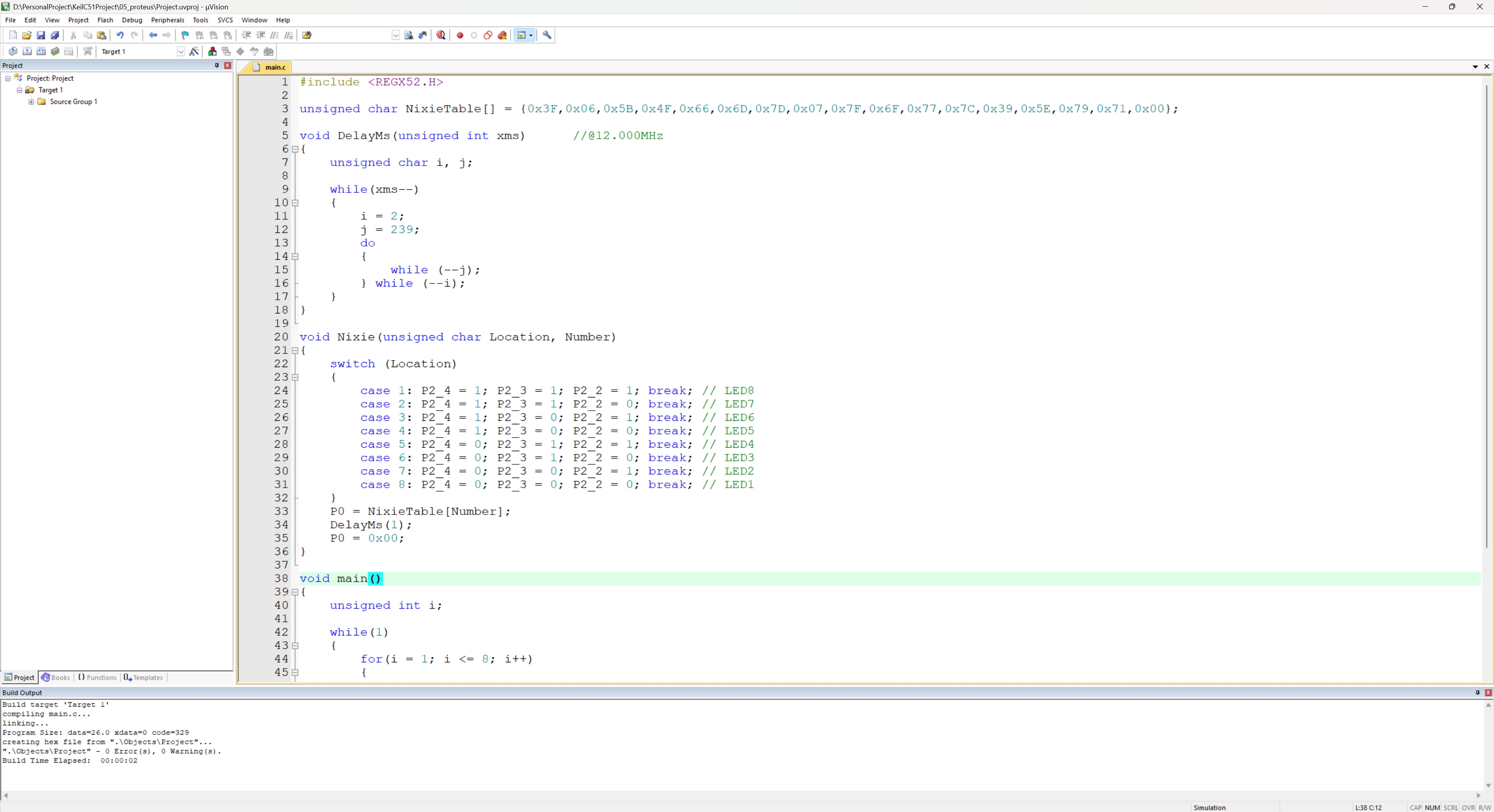1494x812 pixels.
Task: Insert a bookmark with flag icon
Action: pos(186,35)
